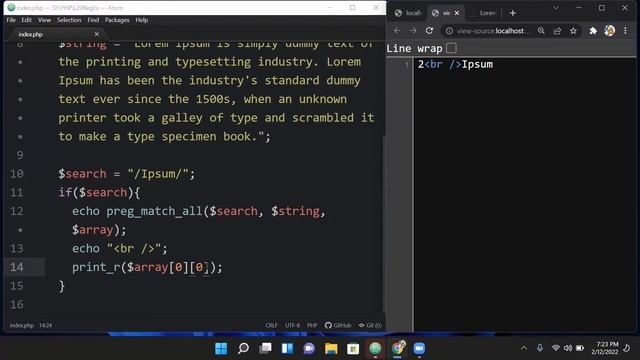Click the preg_match_all function call text

(154, 211)
